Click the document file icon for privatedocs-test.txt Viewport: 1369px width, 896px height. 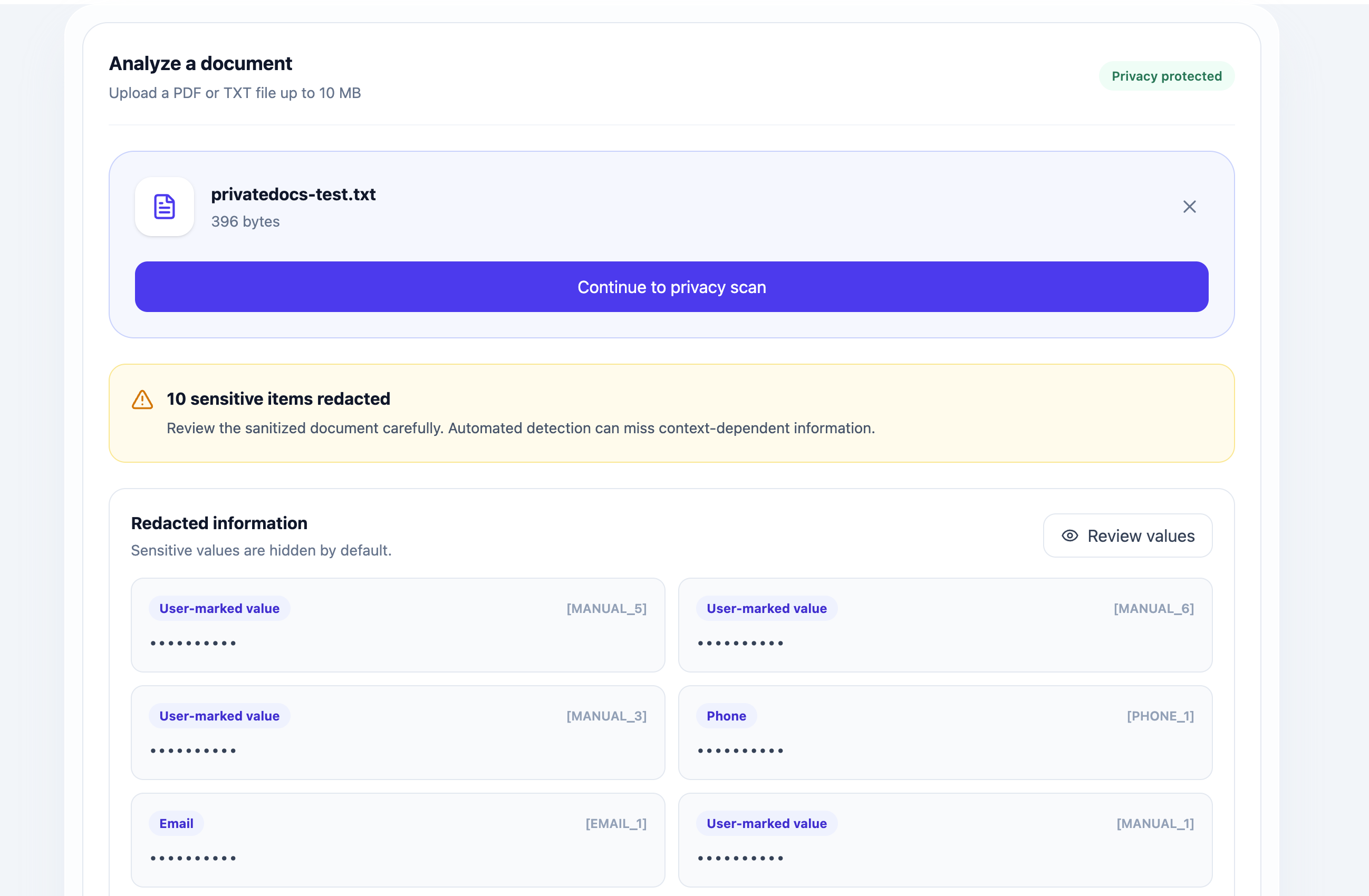[x=165, y=206]
